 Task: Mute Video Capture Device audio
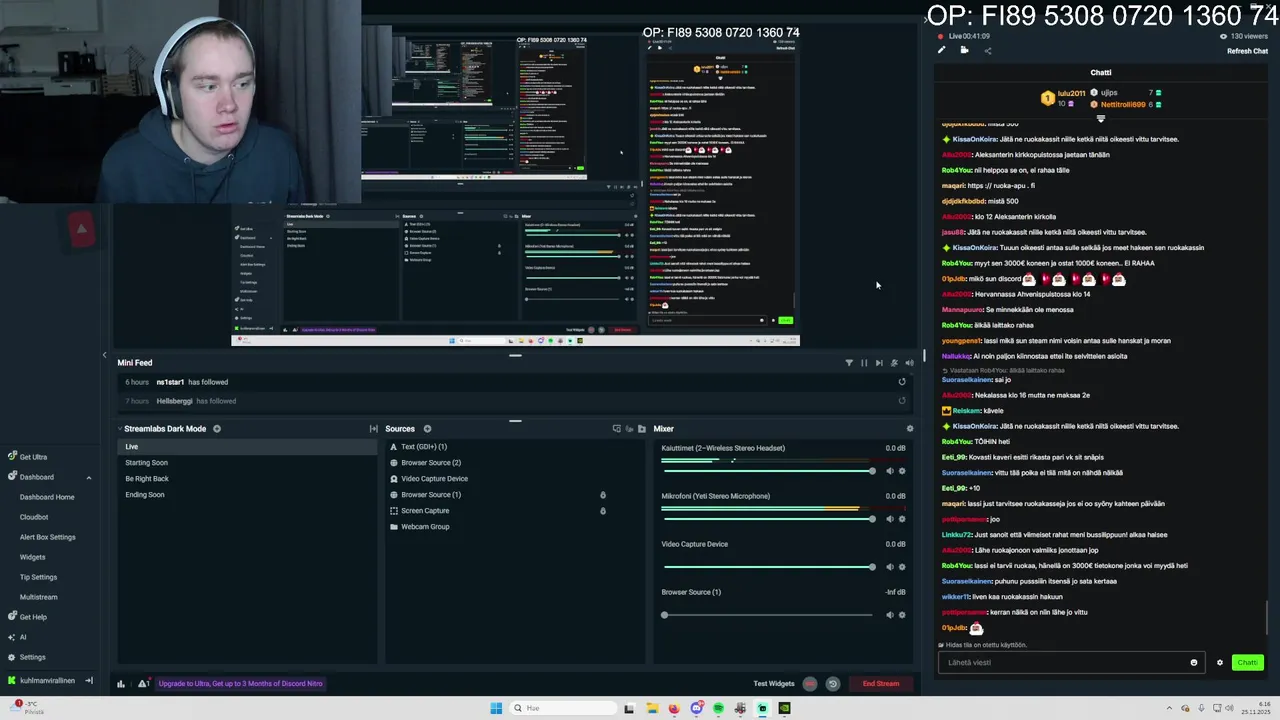click(889, 567)
